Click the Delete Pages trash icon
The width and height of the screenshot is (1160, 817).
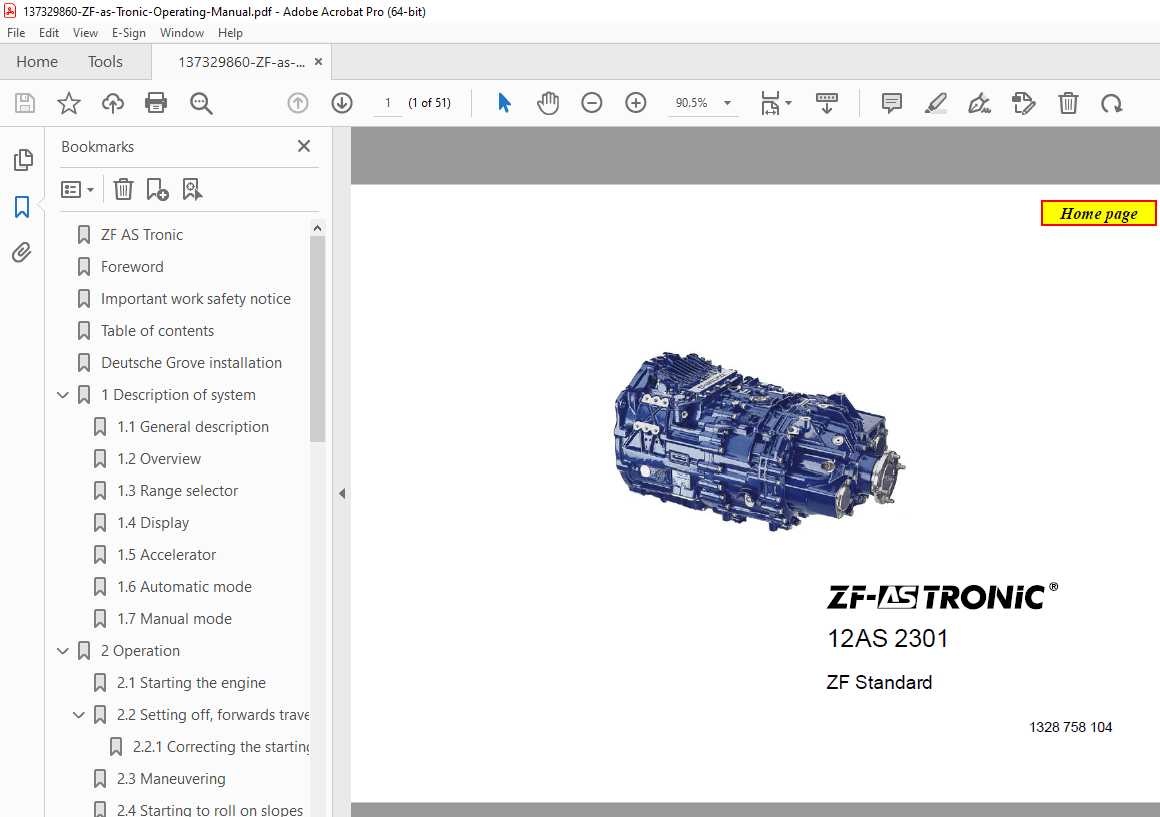(1068, 103)
